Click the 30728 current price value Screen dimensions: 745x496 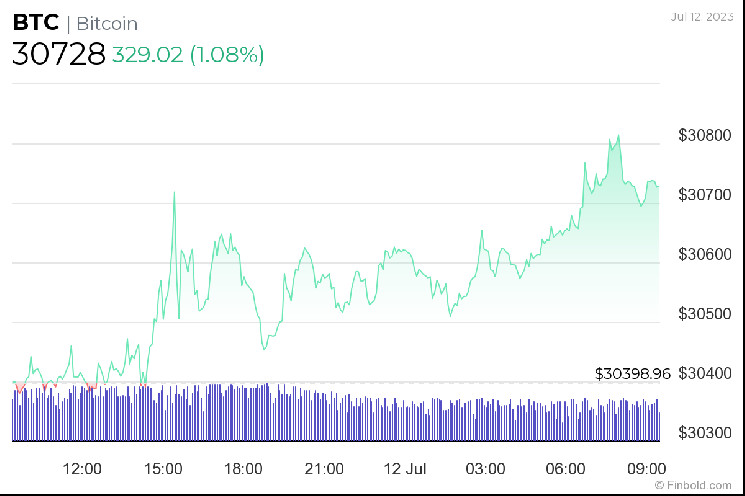58,54
